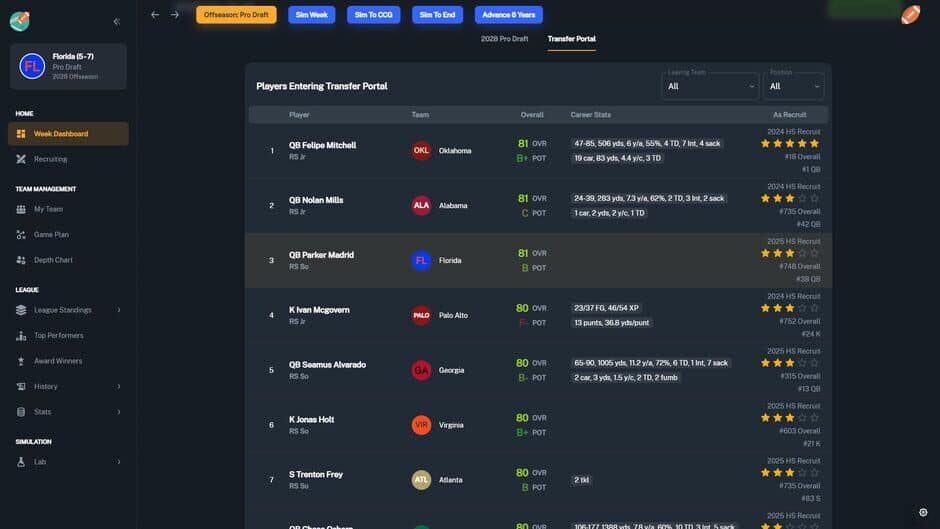
Task: Collapse the sidebar with double-chevron icon
Action: click(117, 21)
